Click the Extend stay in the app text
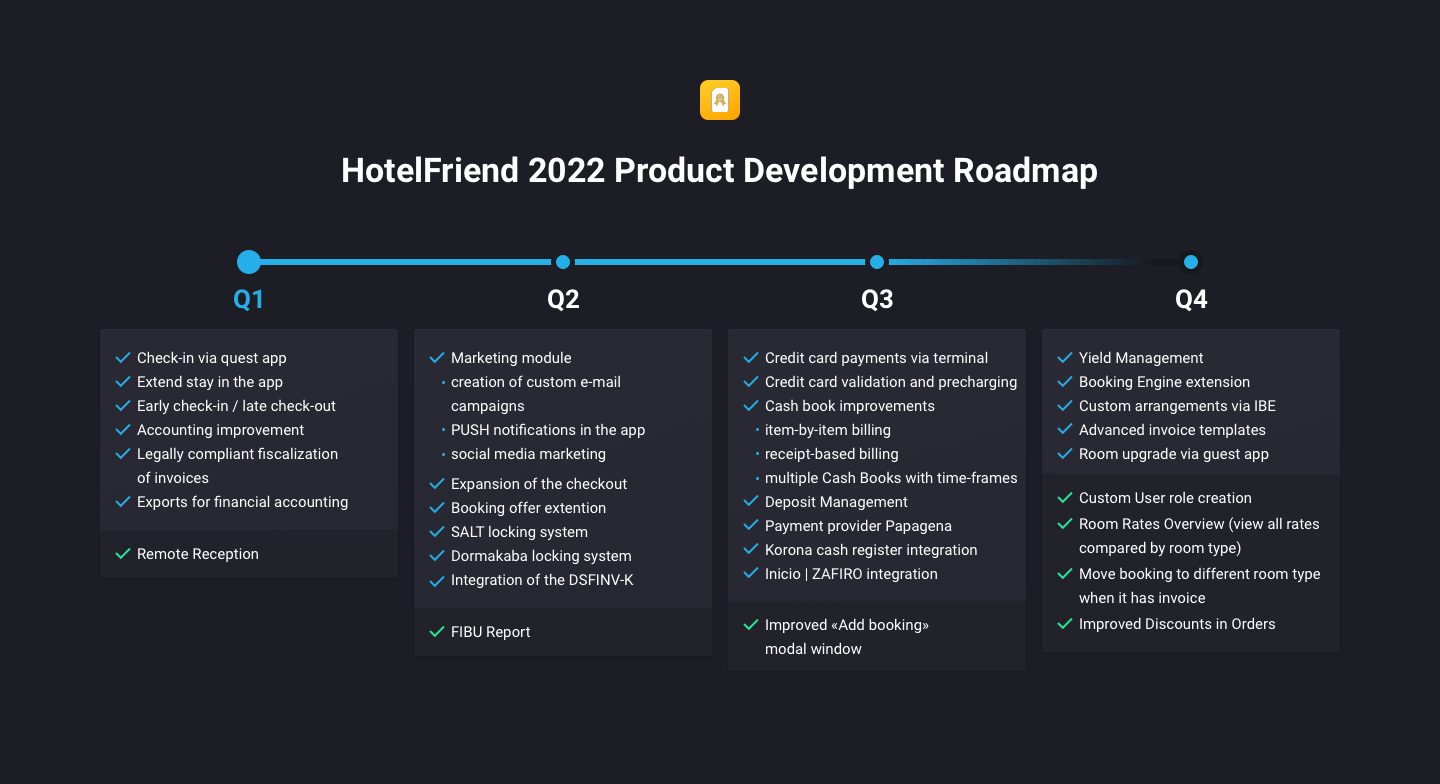1440x784 pixels. 210,382
